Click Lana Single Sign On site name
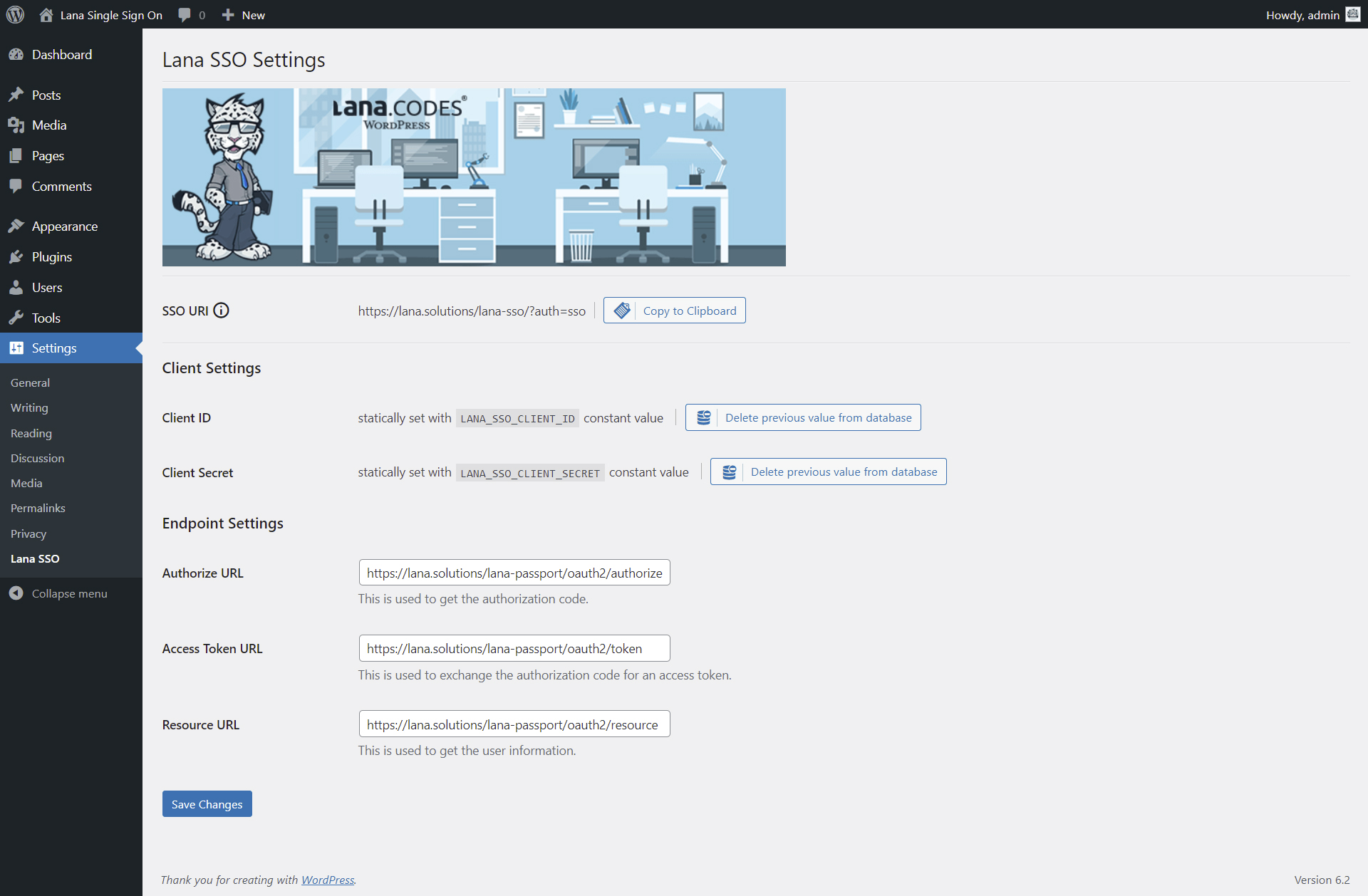 (x=111, y=15)
